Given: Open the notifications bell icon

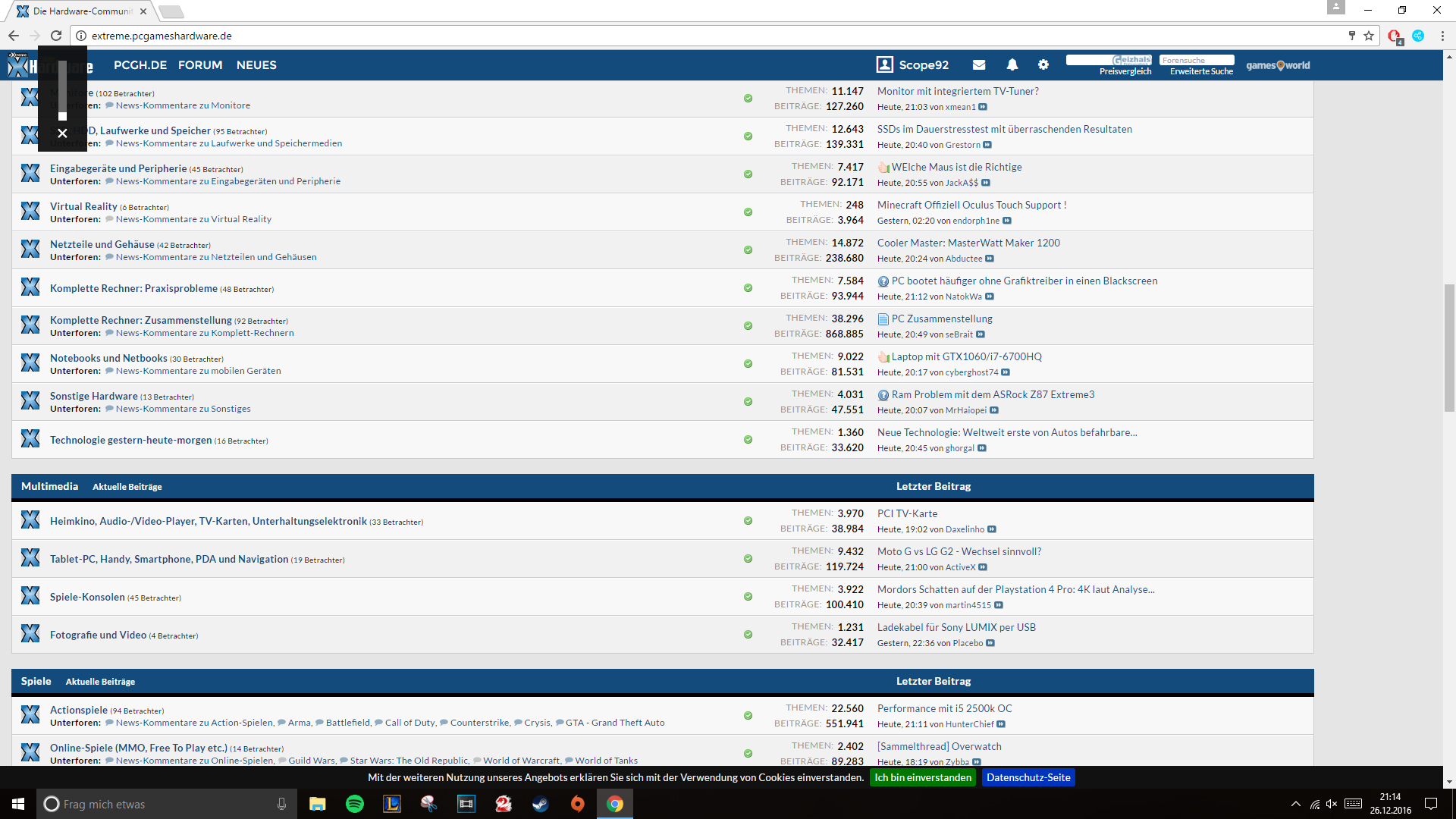Looking at the screenshot, I should point(1012,65).
